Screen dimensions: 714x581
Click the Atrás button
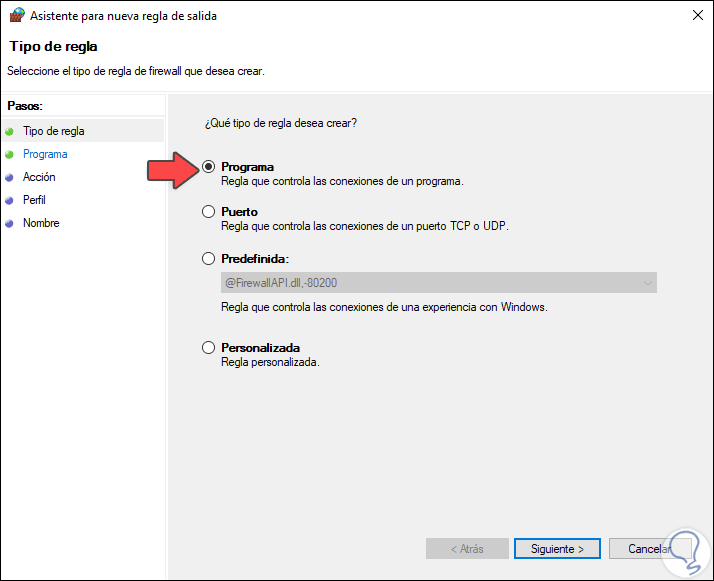(467, 549)
